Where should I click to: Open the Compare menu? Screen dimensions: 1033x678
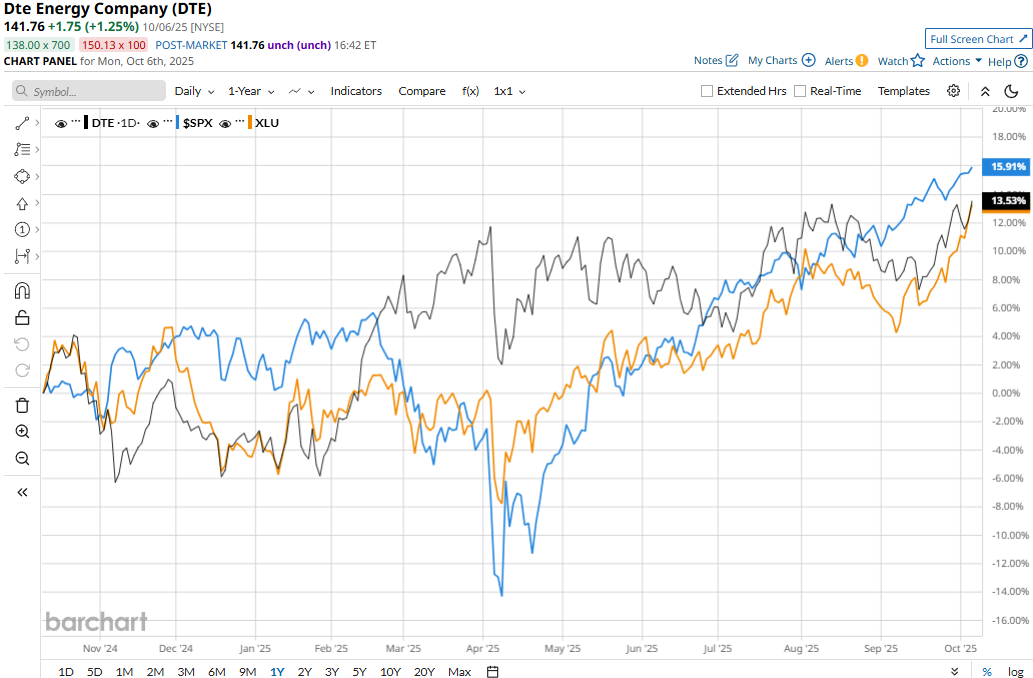tap(422, 91)
